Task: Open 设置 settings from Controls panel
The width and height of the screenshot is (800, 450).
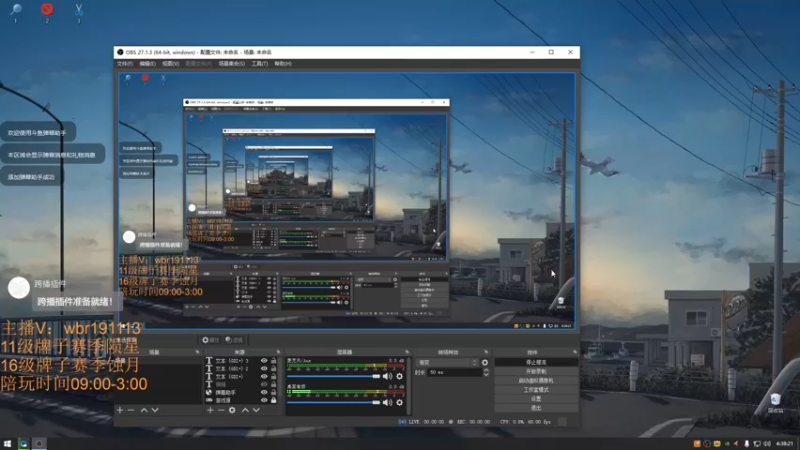Action: coord(536,399)
